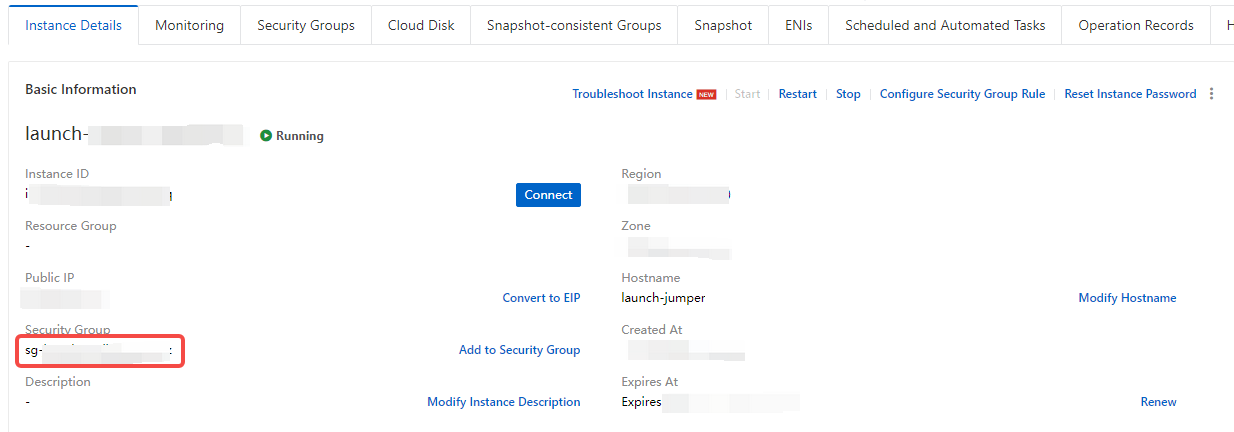This screenshot has height=432, width=1234.
Task: Open the Cloud Disk tab
Action: tap(420, 25)
